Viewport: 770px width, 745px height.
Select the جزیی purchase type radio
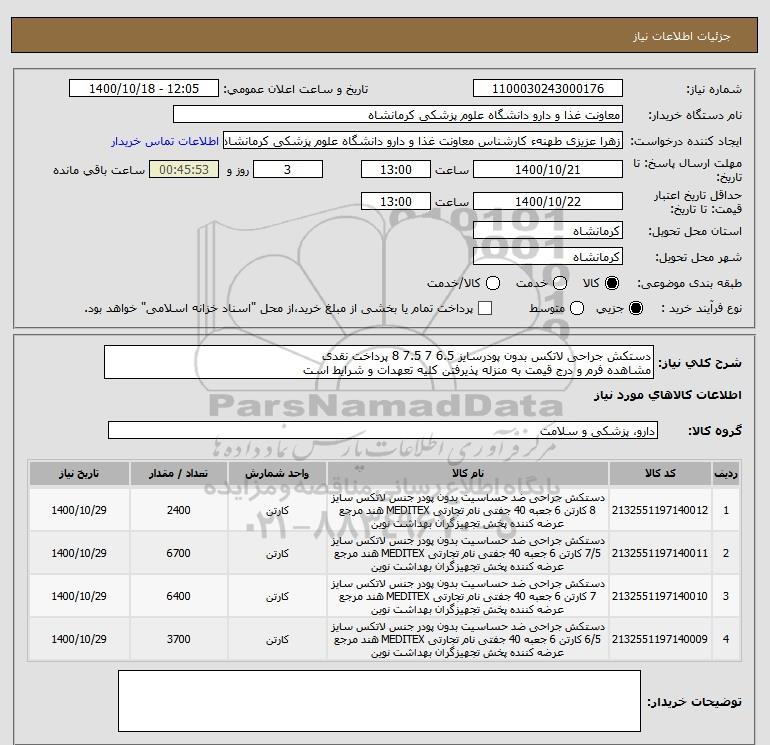[635, 308]
